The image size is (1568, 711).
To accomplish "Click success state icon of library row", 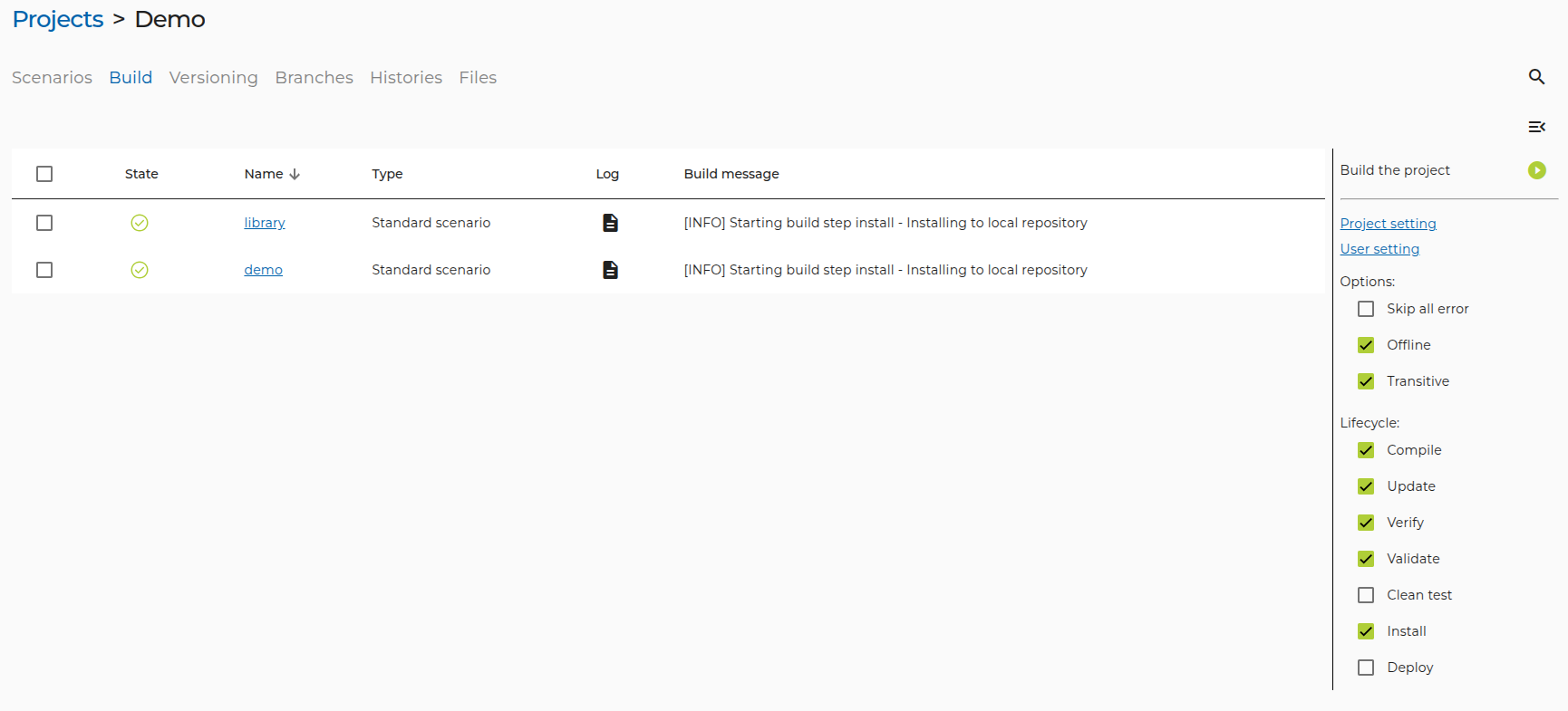I will [140, 223].
